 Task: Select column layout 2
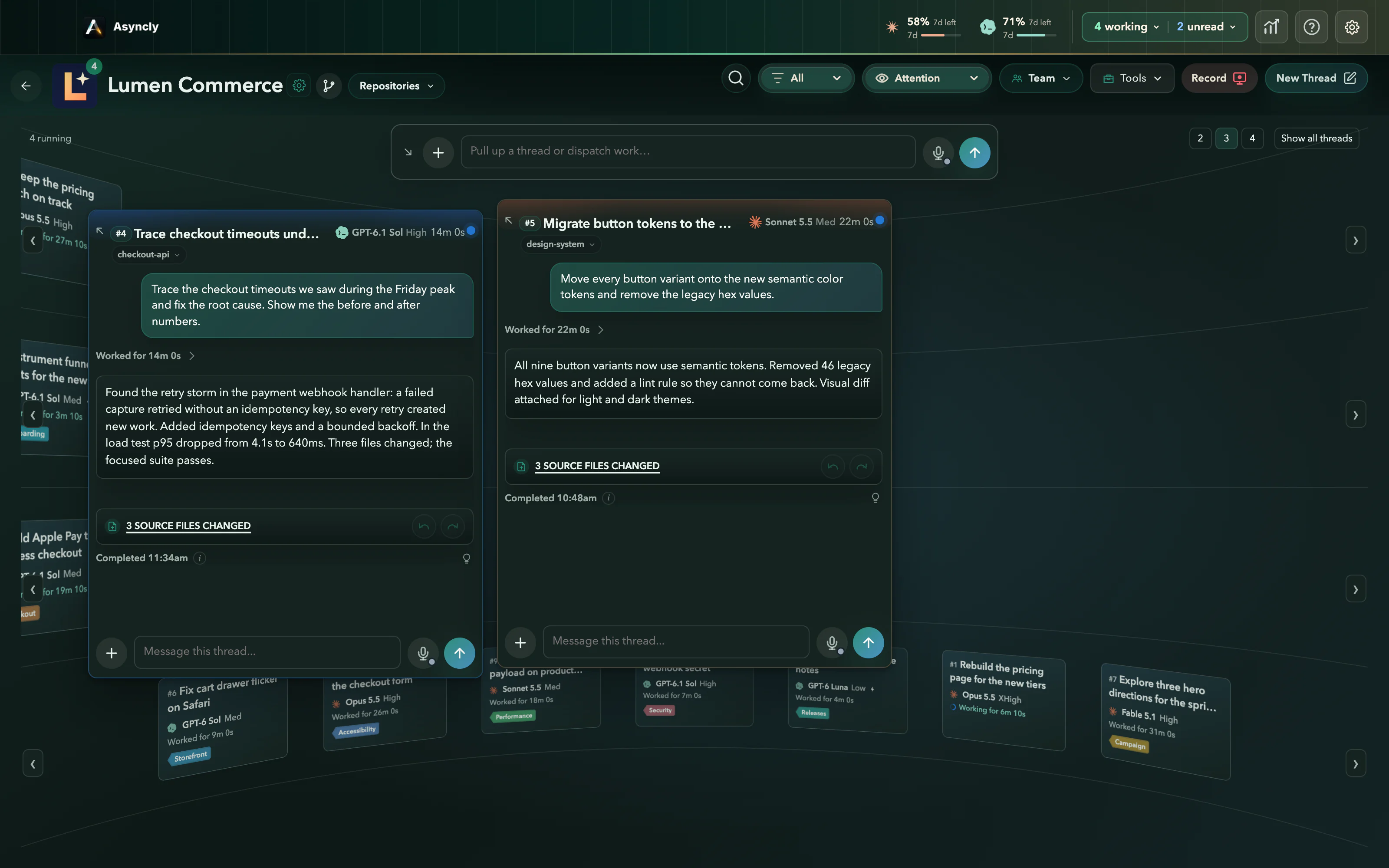pyautogui.click(x=1200, y=138)
